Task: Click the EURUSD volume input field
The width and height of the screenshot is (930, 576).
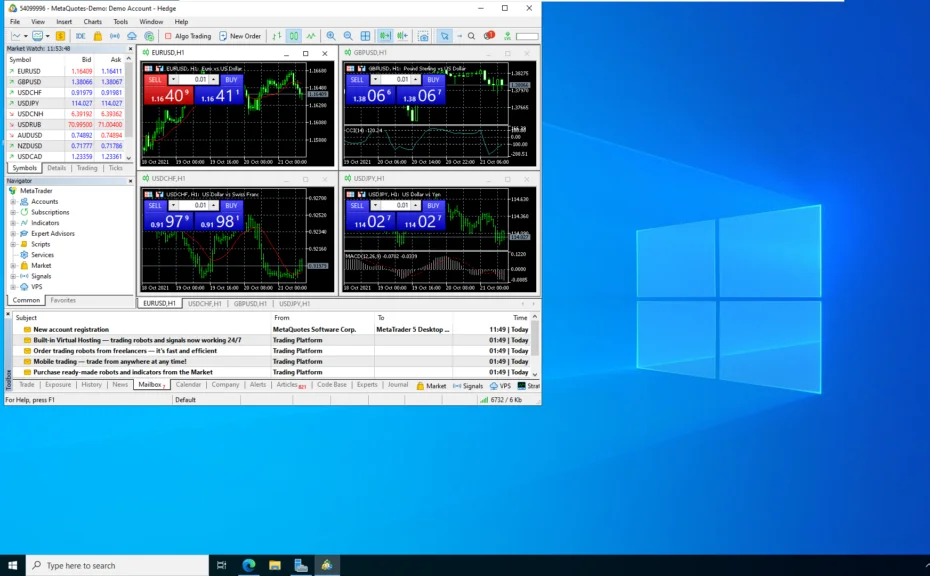Action: [x=193, y=79]
